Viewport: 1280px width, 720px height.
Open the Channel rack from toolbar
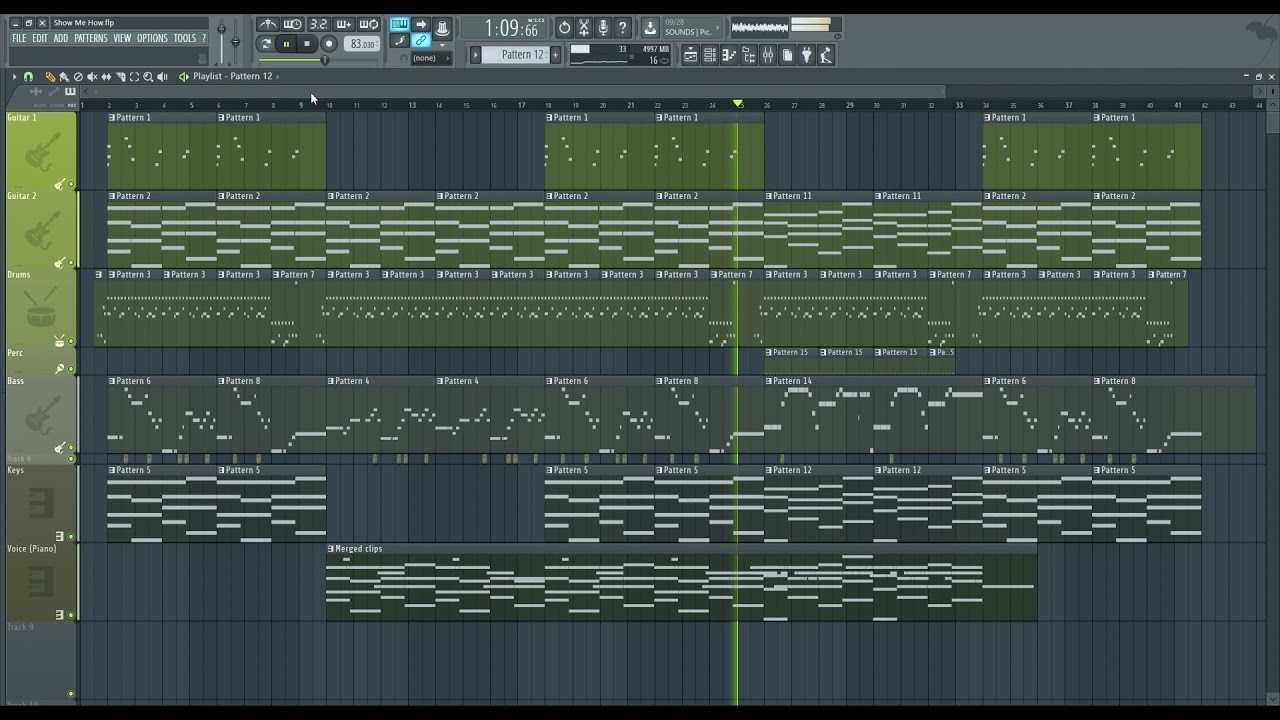710,55
